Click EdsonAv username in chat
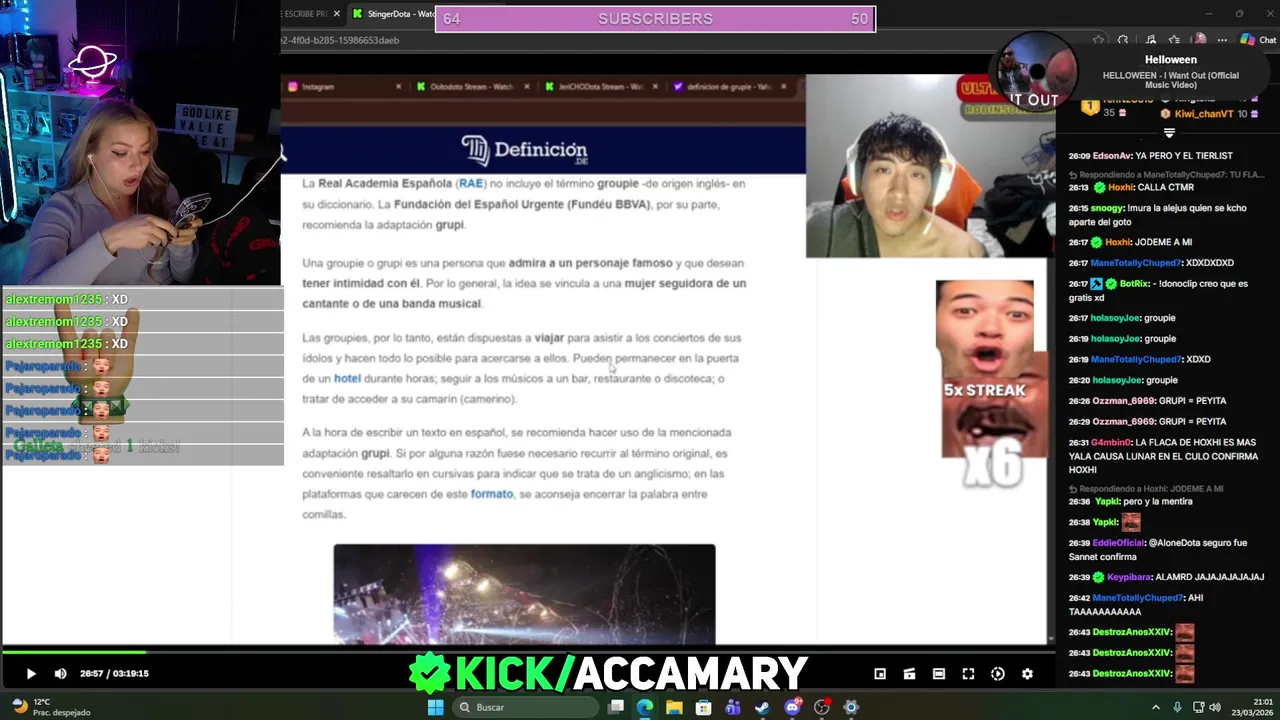1280x720 pixels. pos(1112,156)
